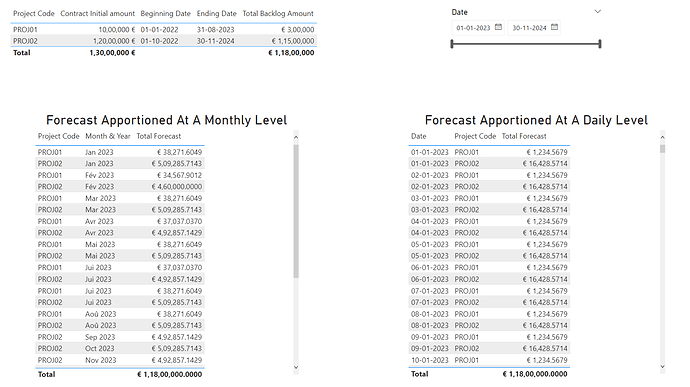Sort daily table by Date column header
This screenshot has width=690, height=387.
418,136
